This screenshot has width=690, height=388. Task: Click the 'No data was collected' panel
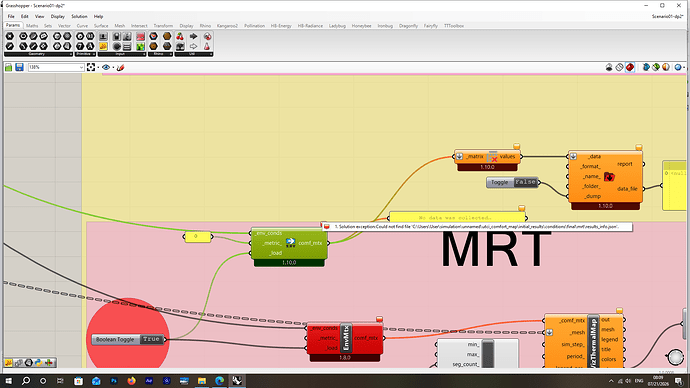[x=457, y=217]
